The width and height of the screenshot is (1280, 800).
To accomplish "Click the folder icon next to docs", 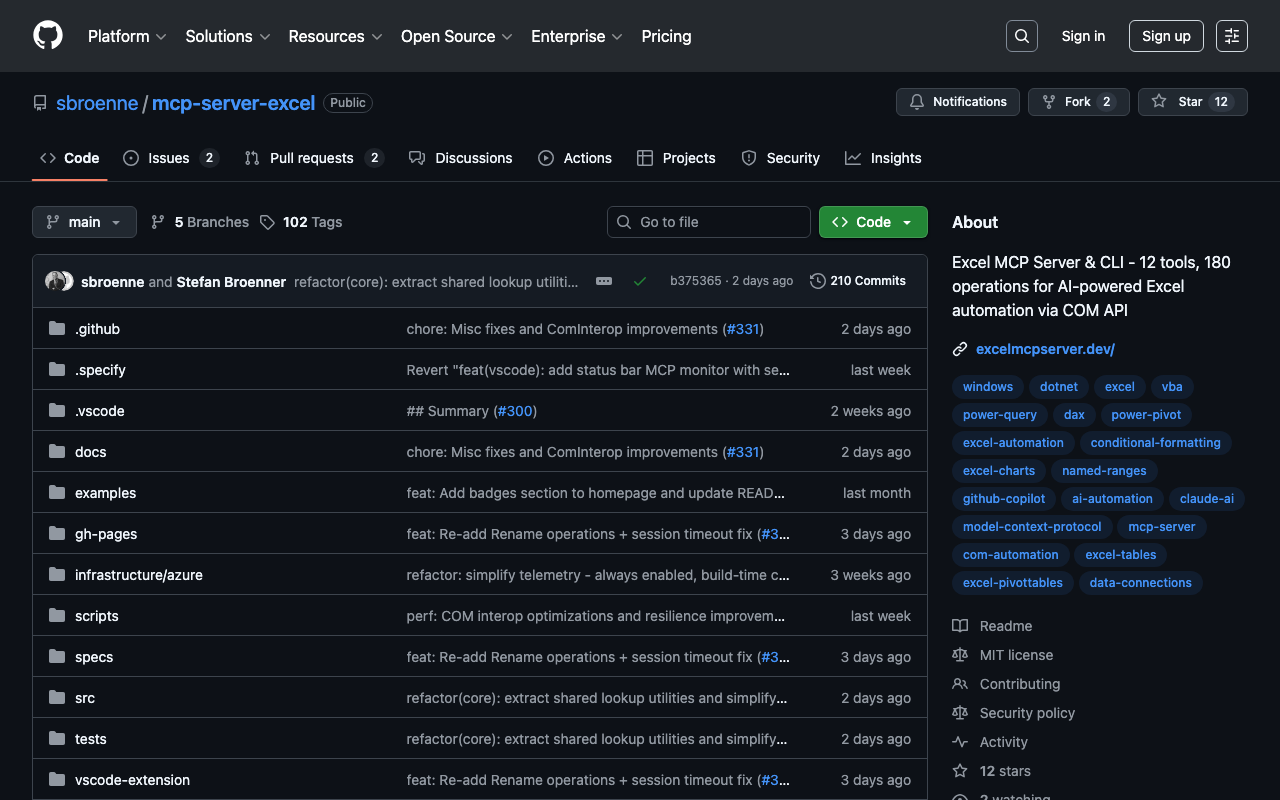I will (x=57, y=452).
